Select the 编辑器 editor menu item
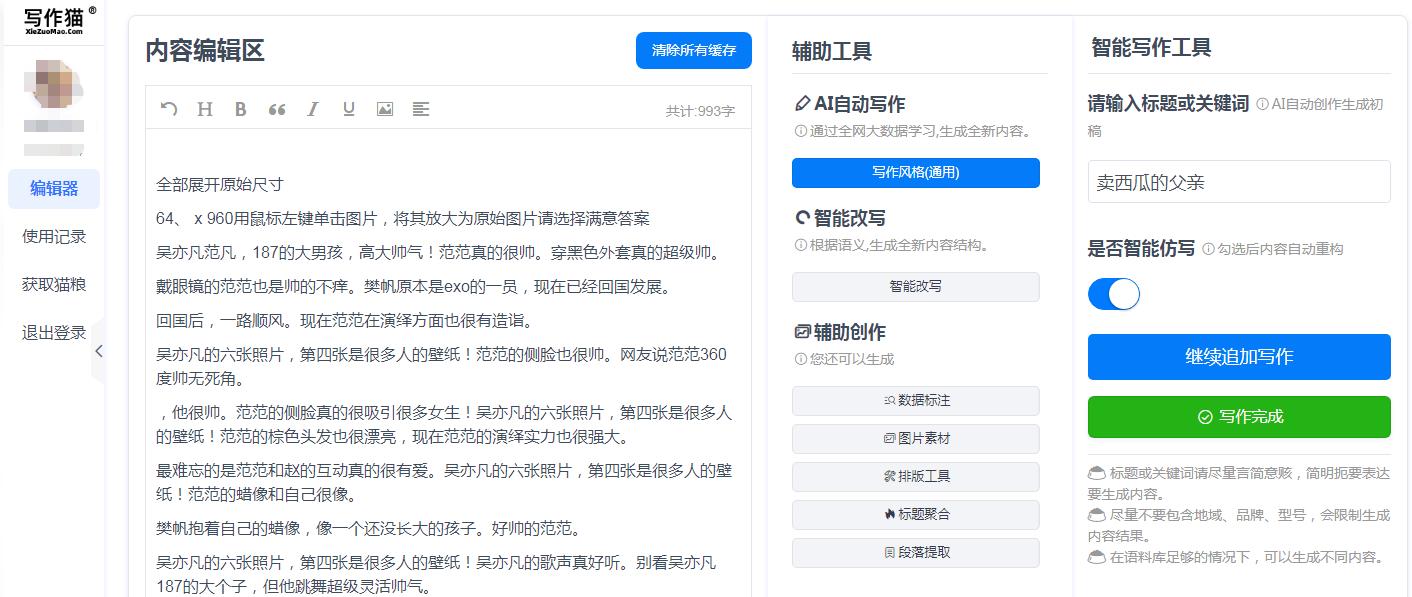Screen dimensions: 1412x597 [x=56, y=189]
